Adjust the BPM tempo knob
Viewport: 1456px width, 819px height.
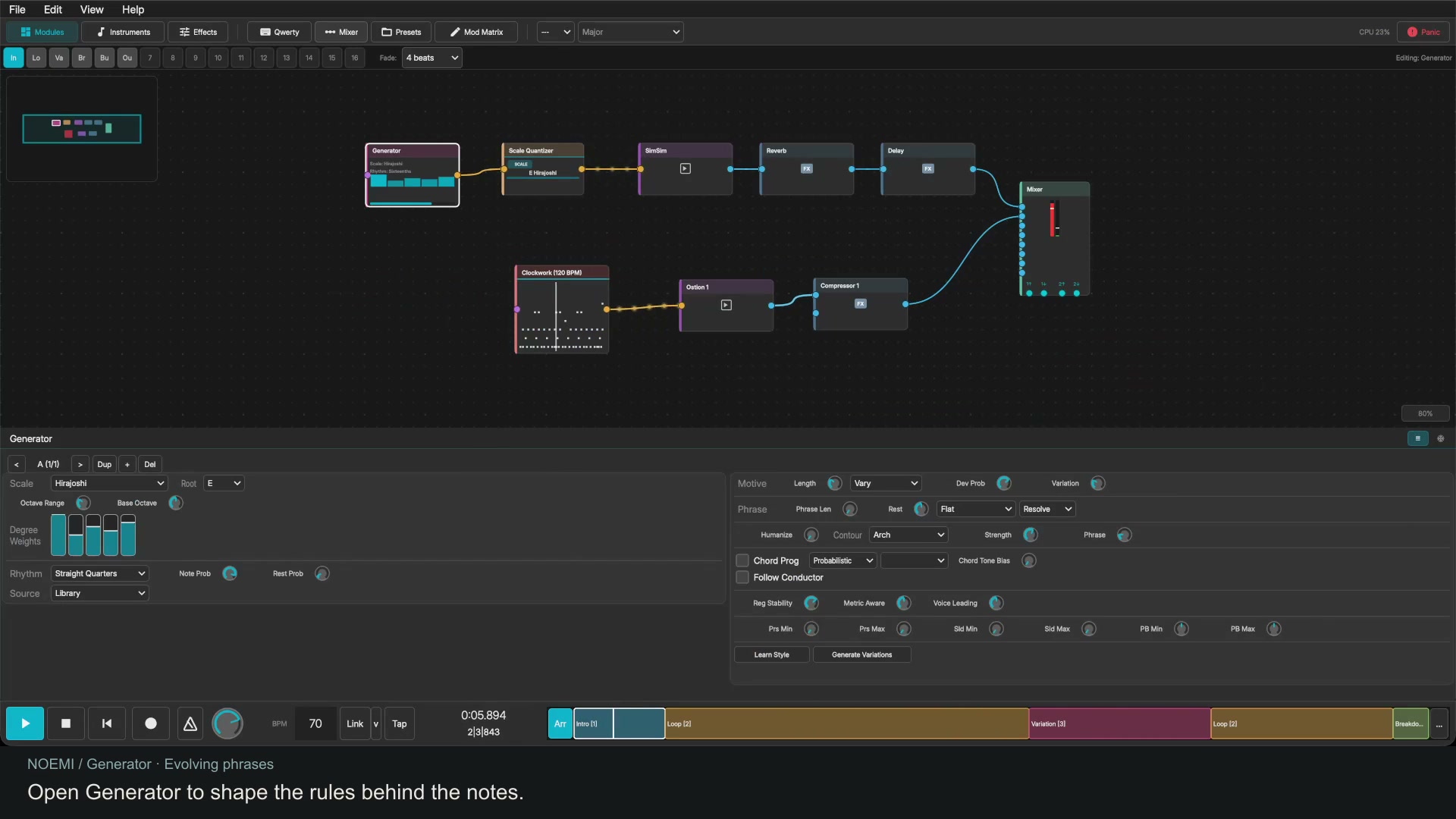[227, 723]
